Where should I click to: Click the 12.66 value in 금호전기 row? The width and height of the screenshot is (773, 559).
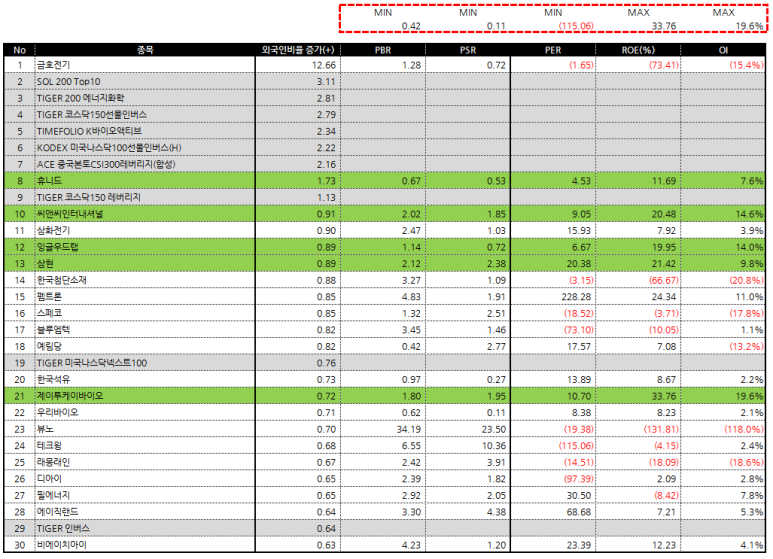point(324,65)
